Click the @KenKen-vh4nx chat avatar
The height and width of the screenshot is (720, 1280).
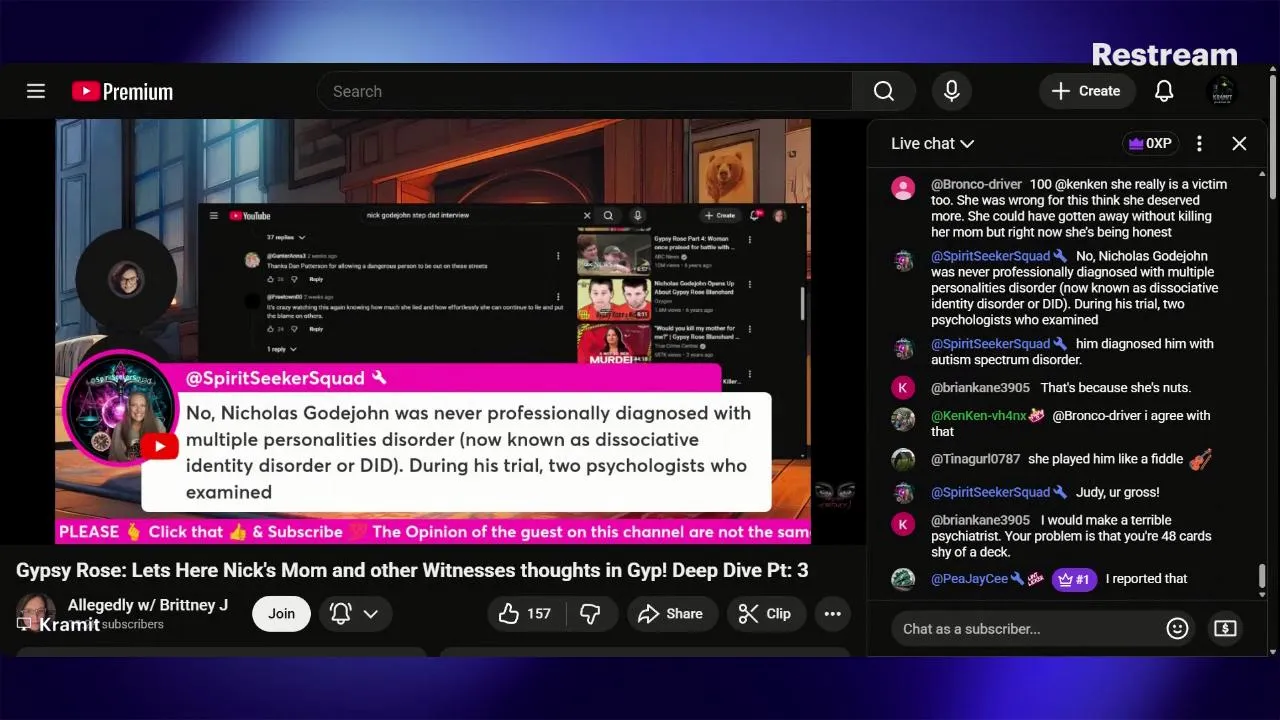point(903,420)
